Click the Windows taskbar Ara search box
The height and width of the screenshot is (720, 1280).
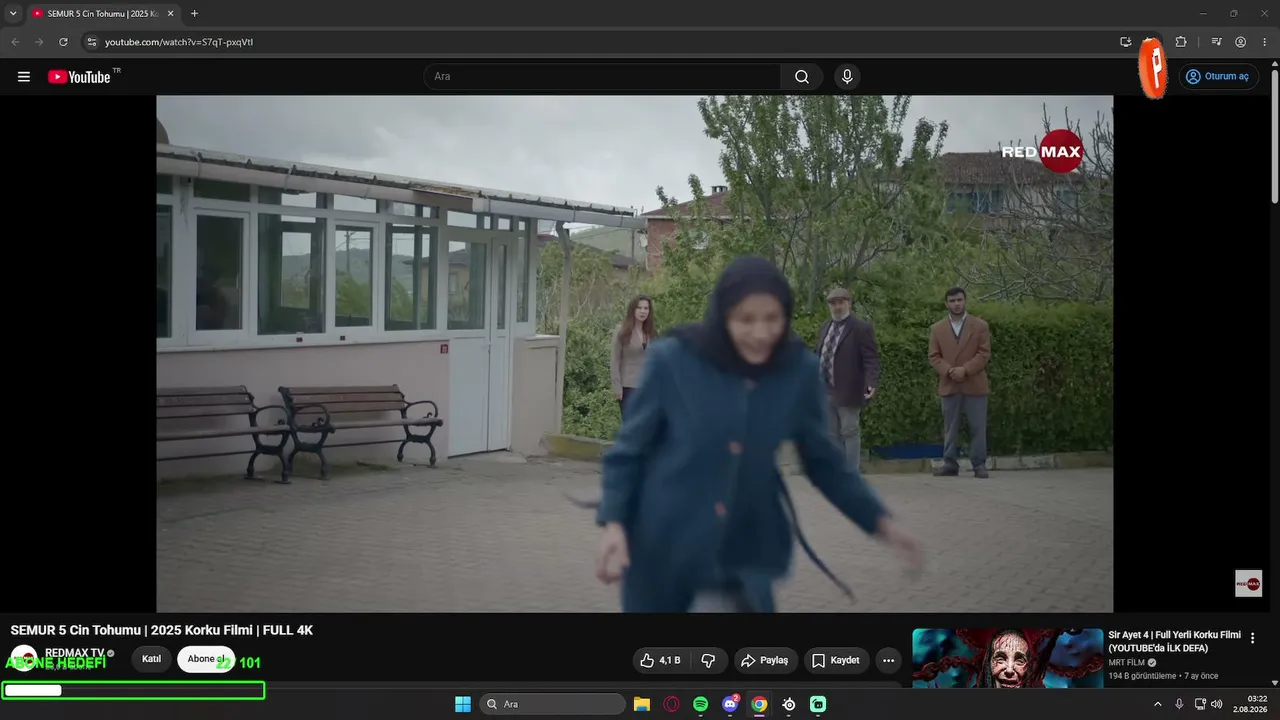[553, 704]
